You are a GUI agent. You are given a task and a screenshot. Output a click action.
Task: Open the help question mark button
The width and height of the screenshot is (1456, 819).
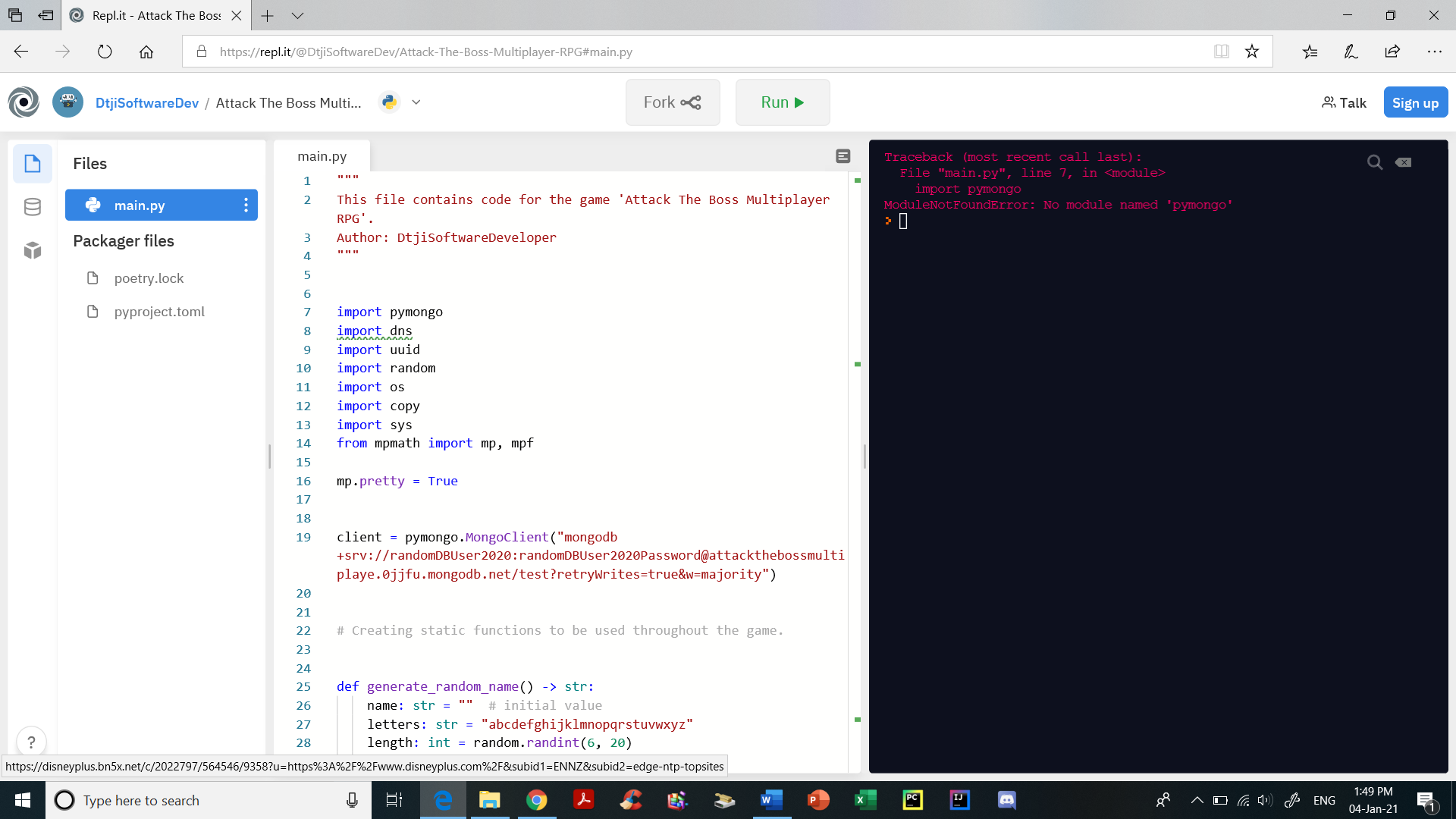tap(31, 742)
